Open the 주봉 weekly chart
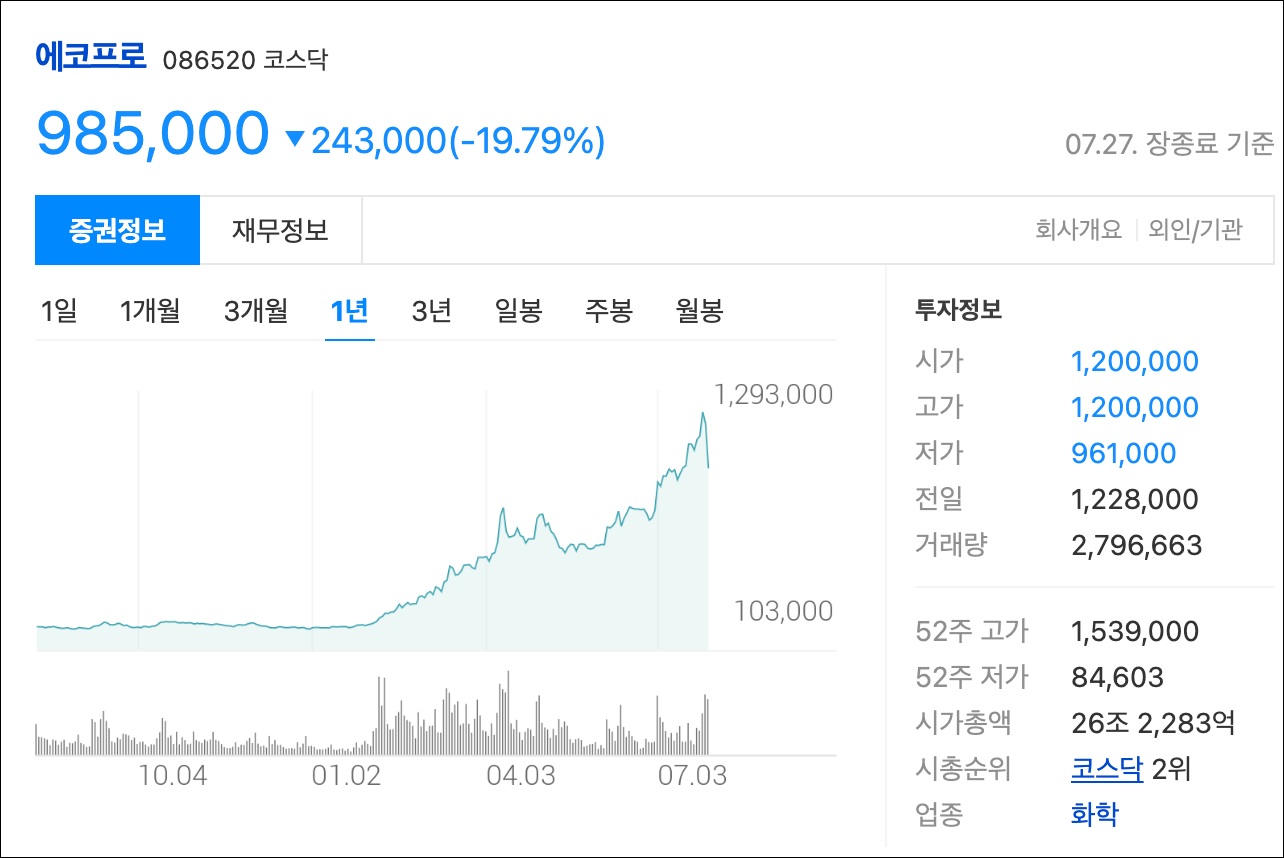Viewport: 1284px width, 858px height. (x=607, y=311)
